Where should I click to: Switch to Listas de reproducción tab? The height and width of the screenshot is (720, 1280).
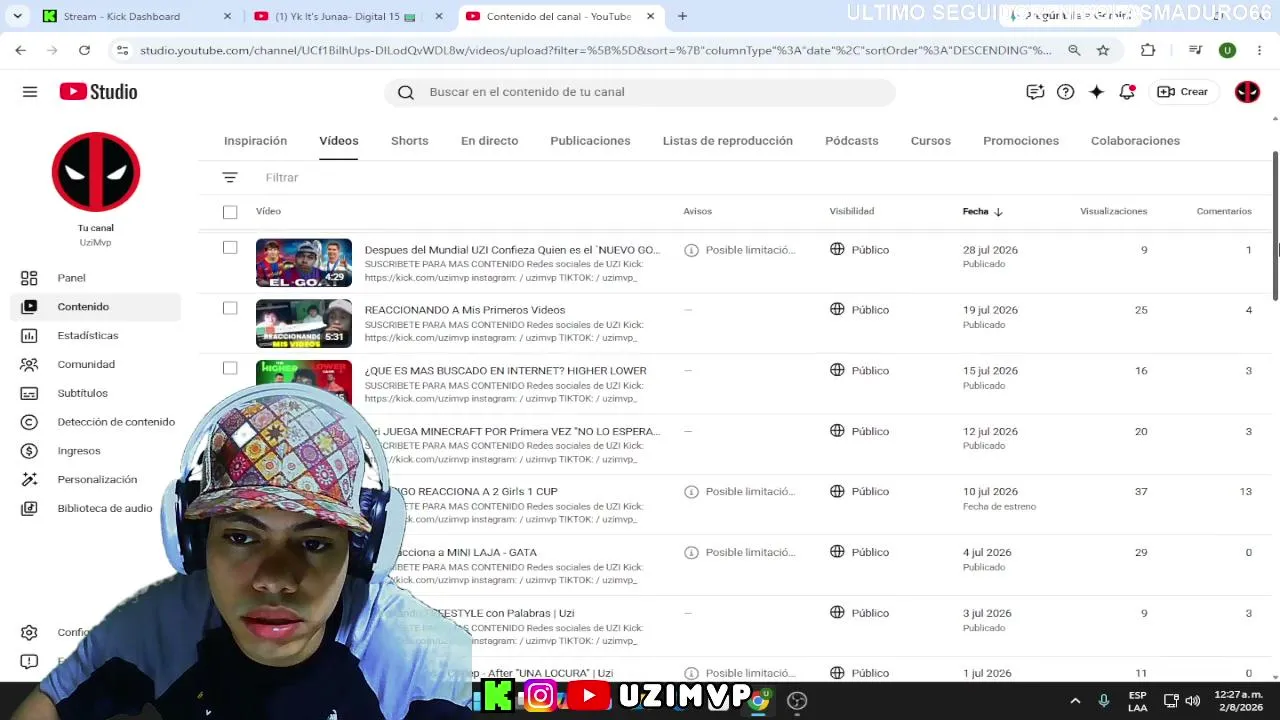pyautogui.click(x=728, y=141)
